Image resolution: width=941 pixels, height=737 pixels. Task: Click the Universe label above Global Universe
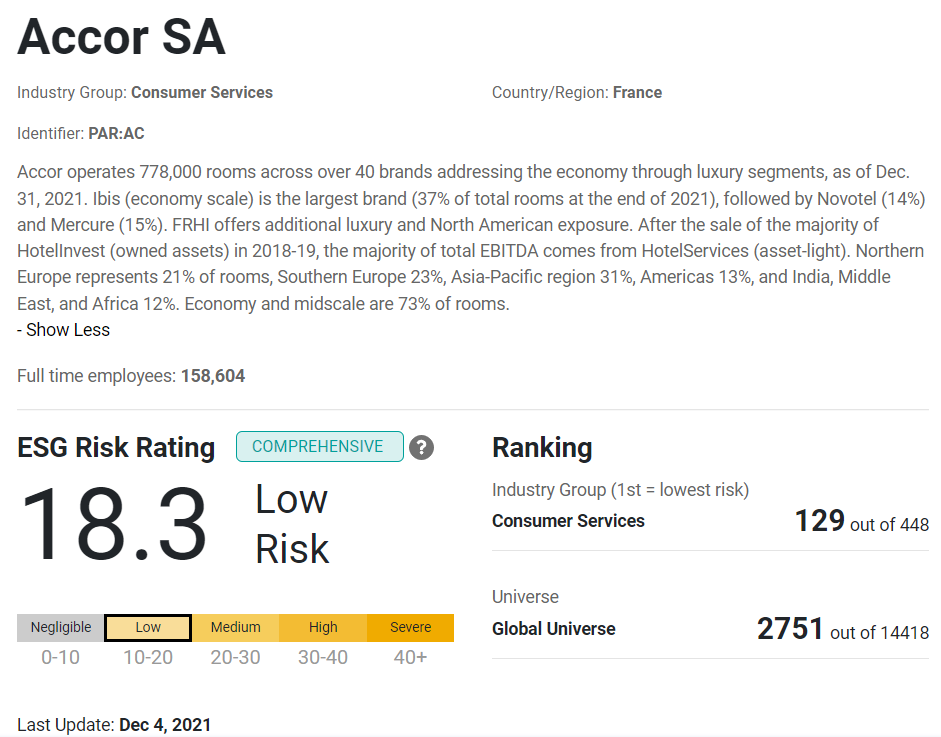[x=525, y=597]
